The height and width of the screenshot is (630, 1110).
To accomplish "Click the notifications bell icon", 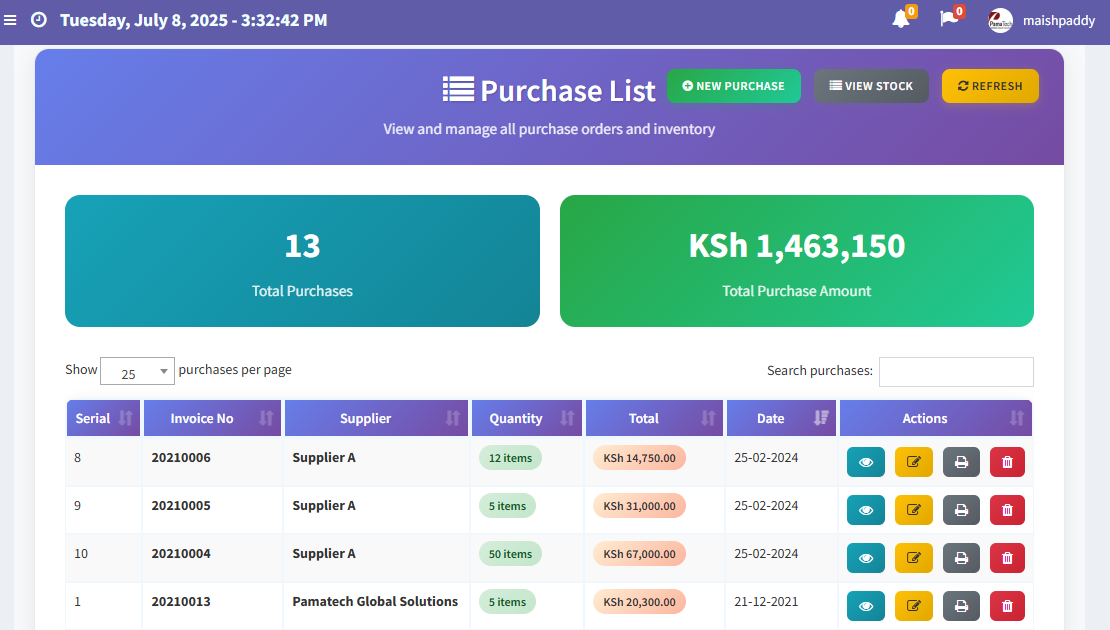I will click(x=901, y=19).
